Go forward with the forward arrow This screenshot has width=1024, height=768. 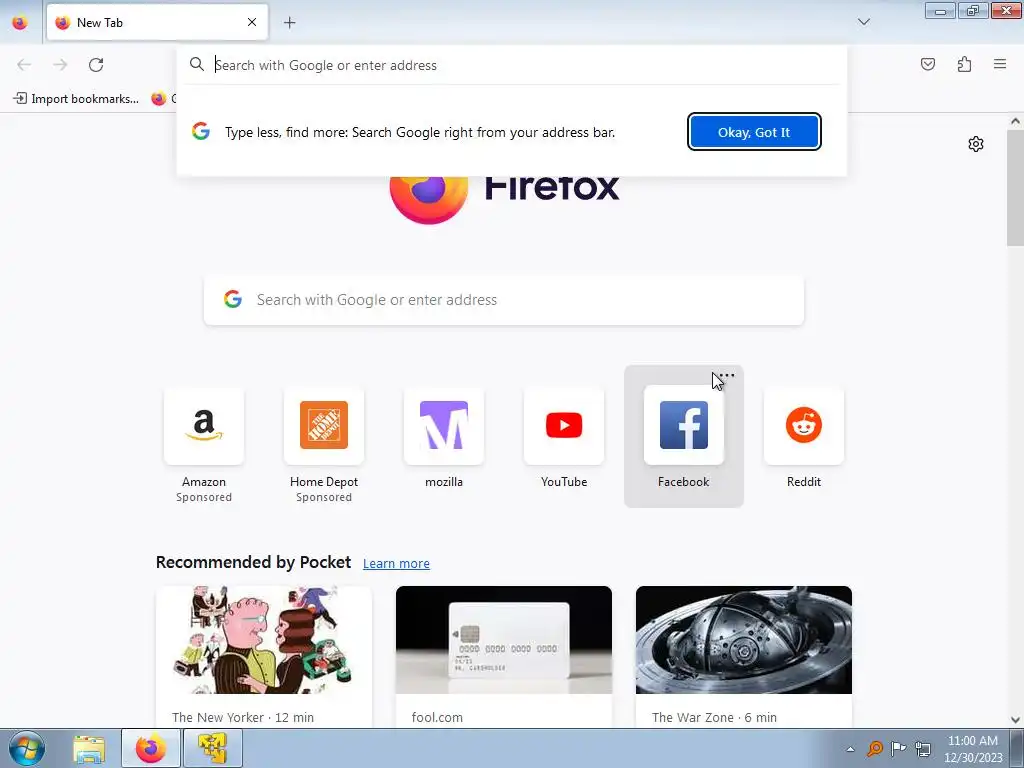pyautogui.click(x=60, y=64)
